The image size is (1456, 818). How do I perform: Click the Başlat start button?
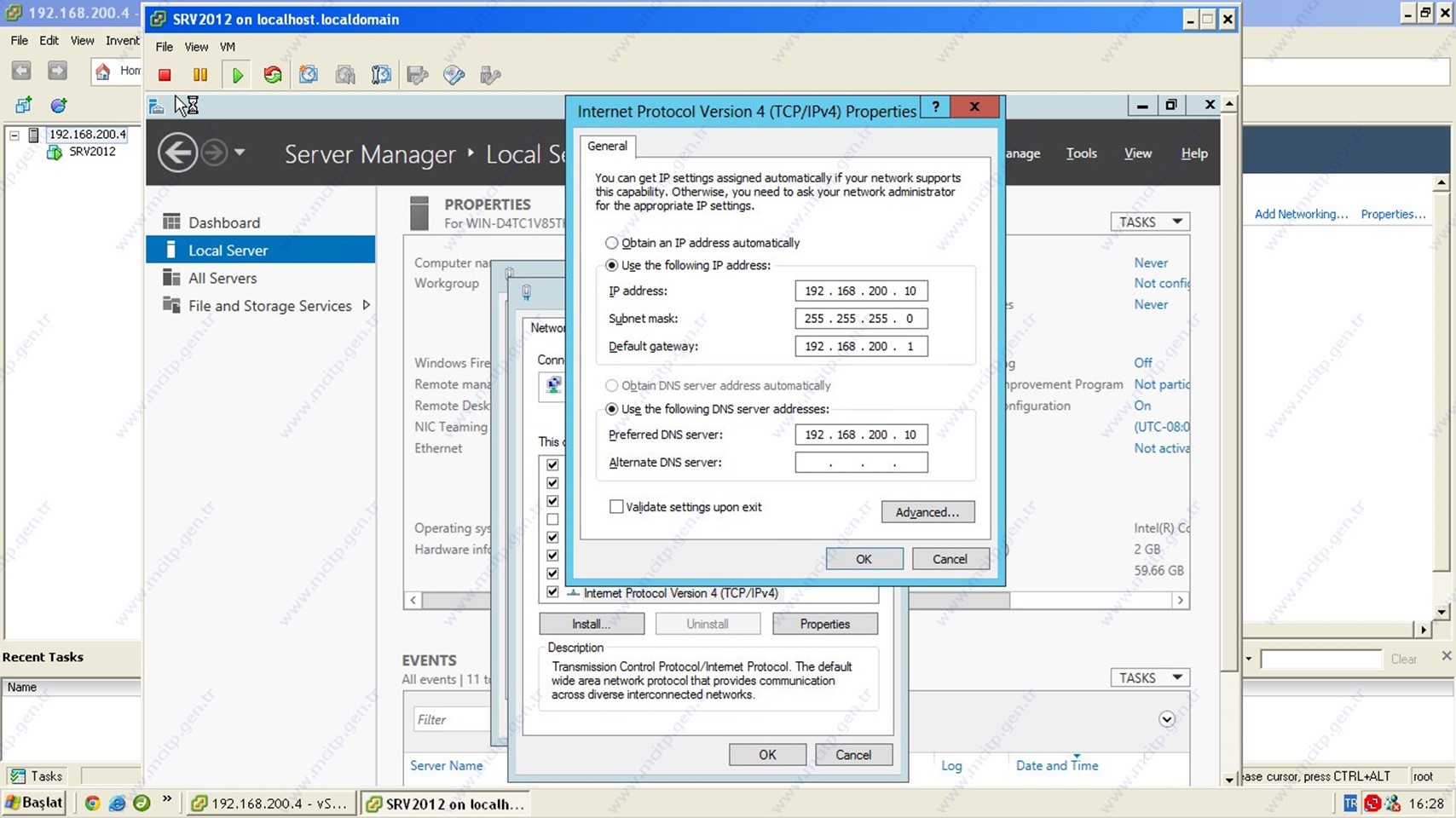pos(34,803)
